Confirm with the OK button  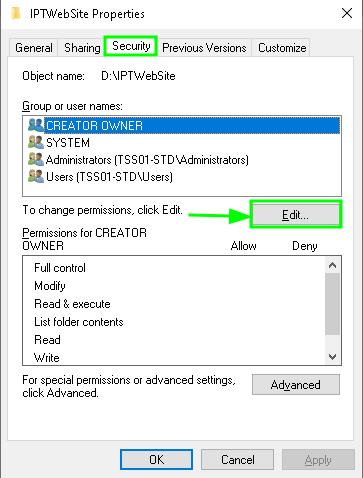pos(156,460)
